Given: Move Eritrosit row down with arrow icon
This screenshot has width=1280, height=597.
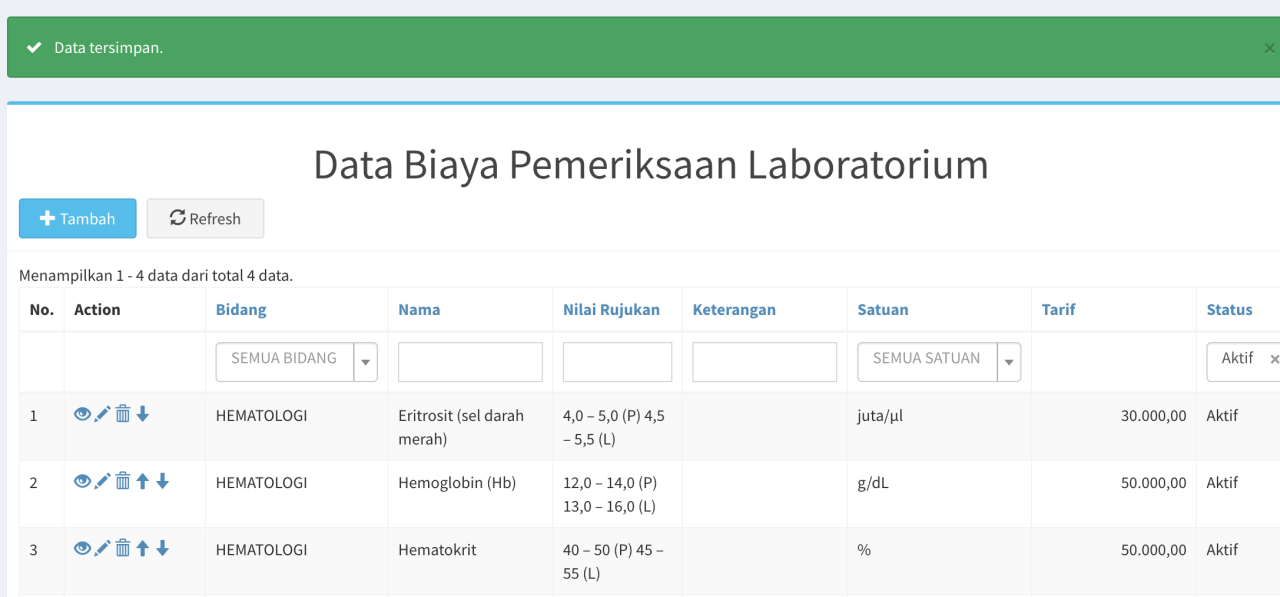Looking at the screenshot, I should tap(142, 414).
